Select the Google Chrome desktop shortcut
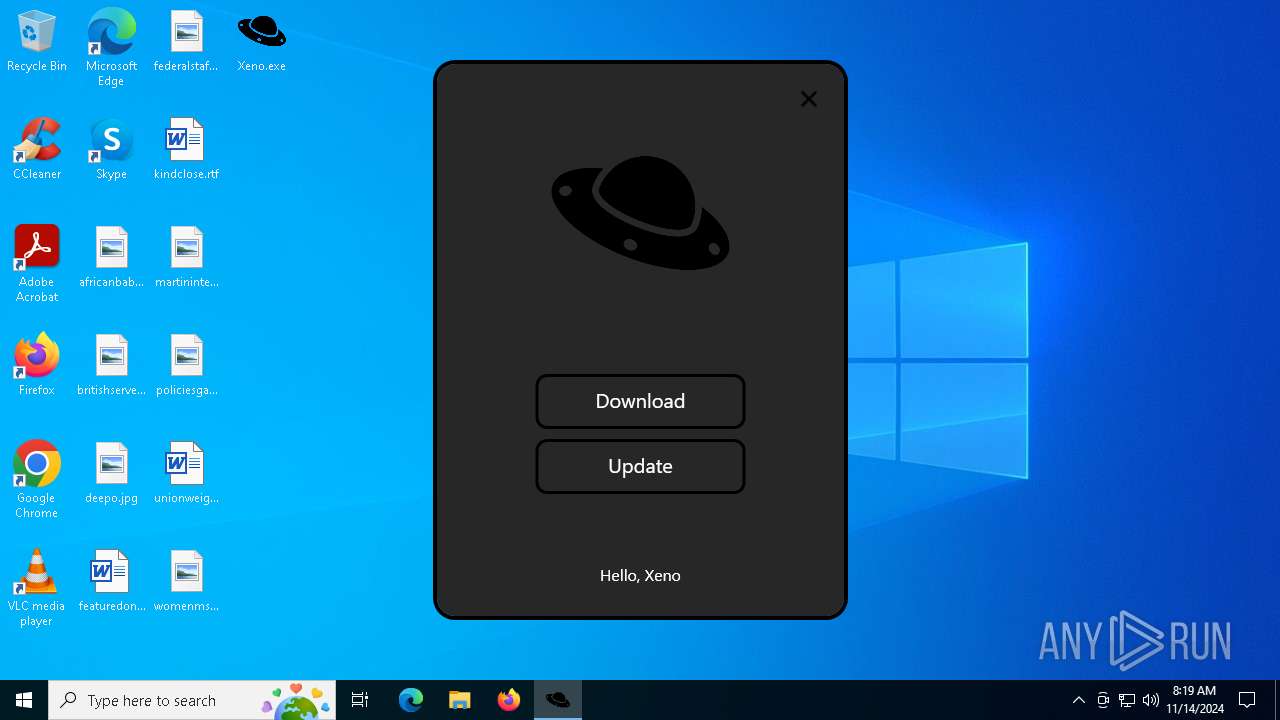This screenshot has height=720, width=1280. [x=37, y=480]
